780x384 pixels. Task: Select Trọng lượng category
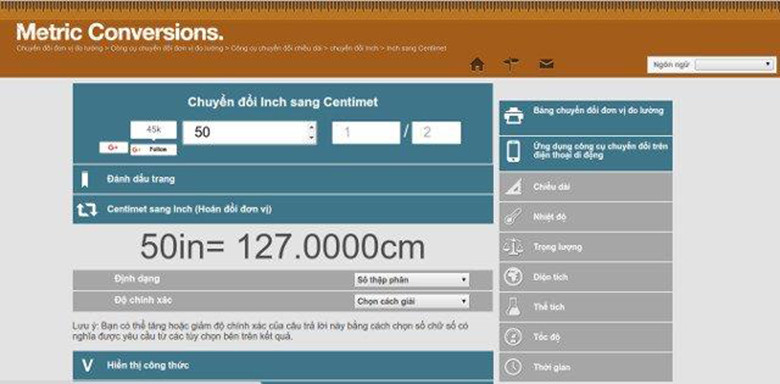click(x=585, y=247)
